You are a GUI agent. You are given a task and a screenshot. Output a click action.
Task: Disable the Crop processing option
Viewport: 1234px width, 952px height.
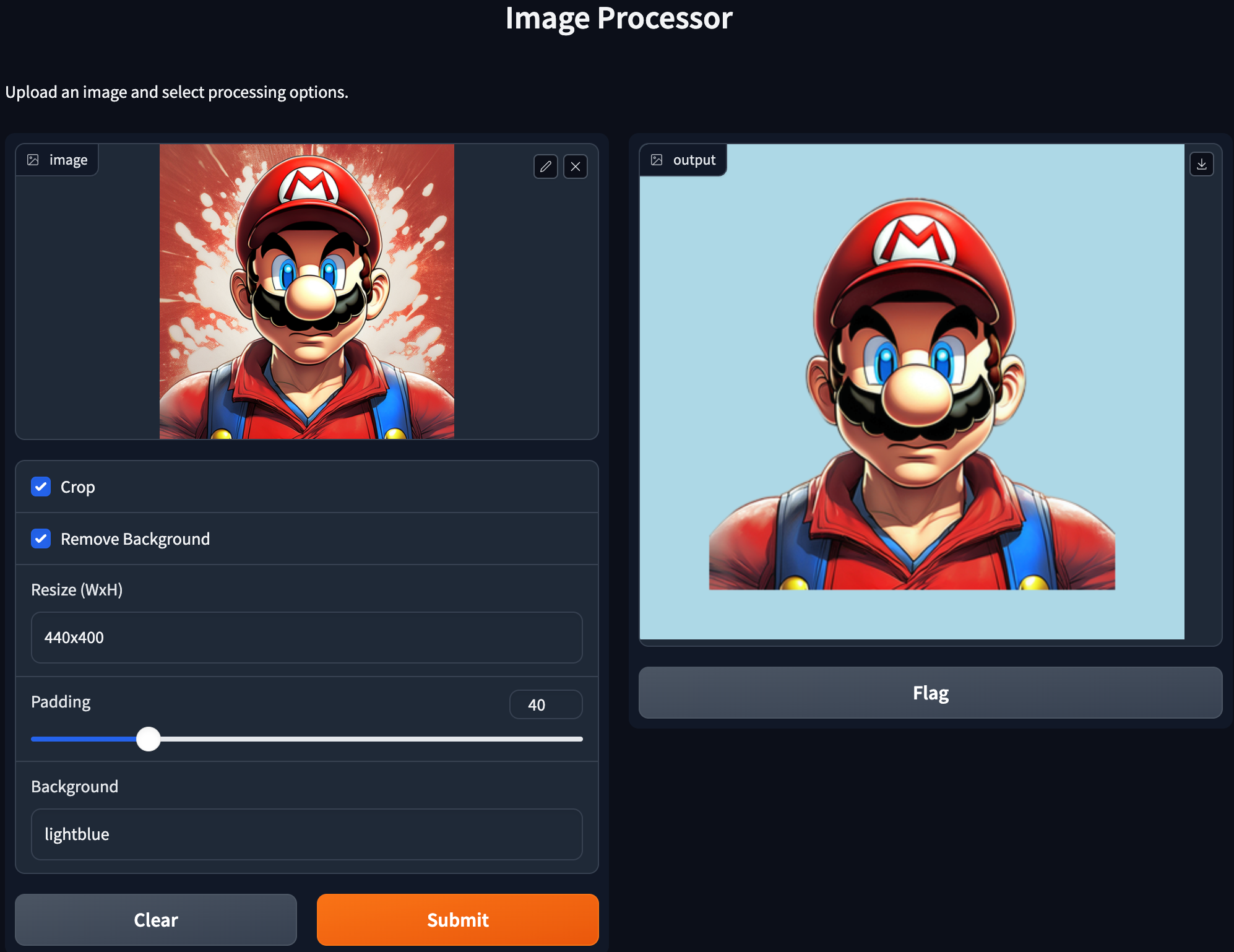pyautogui.click(x=42, y=487)
